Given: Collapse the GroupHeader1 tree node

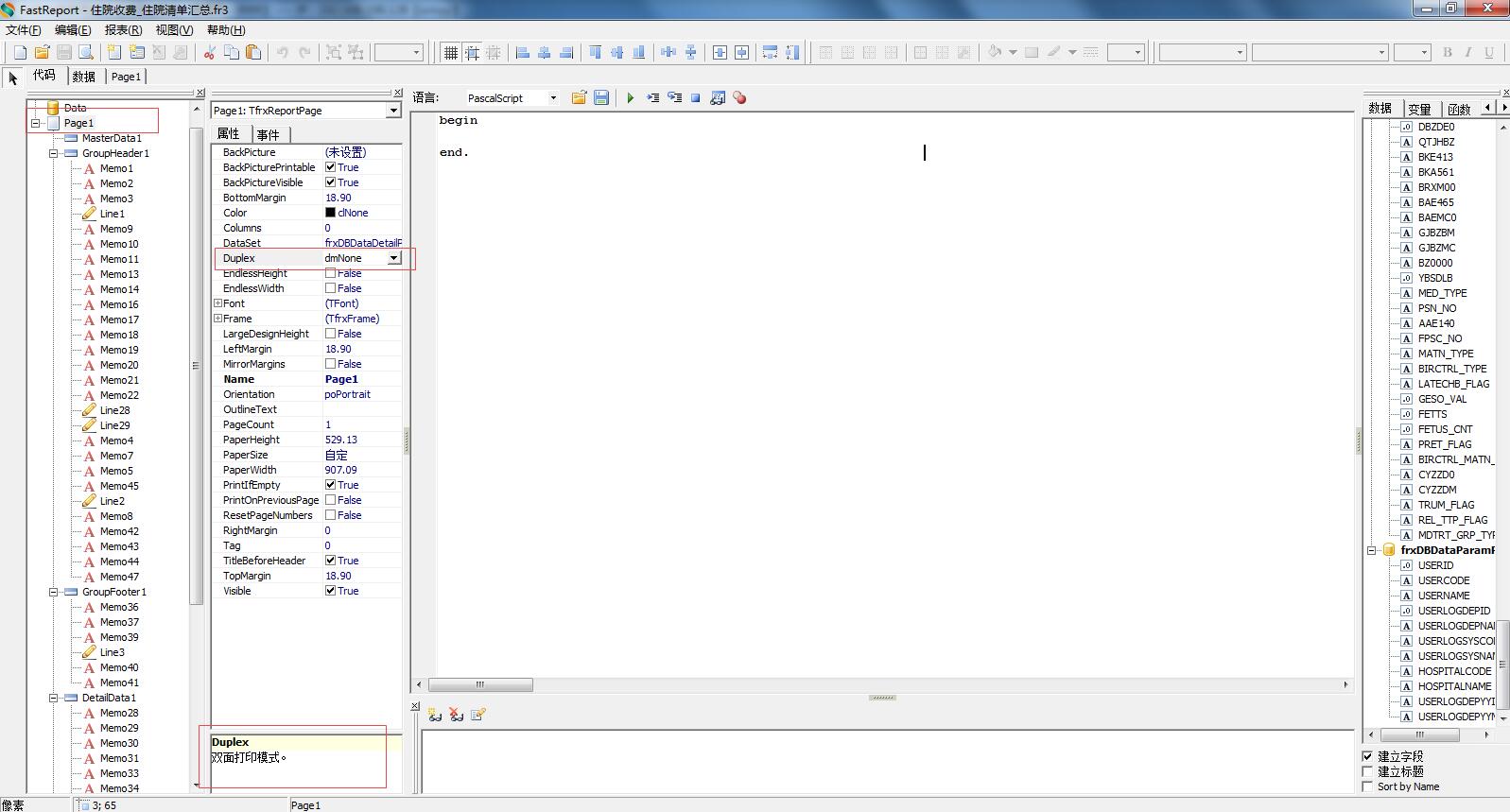Looking at the screenshot, I should click(54, 153).
